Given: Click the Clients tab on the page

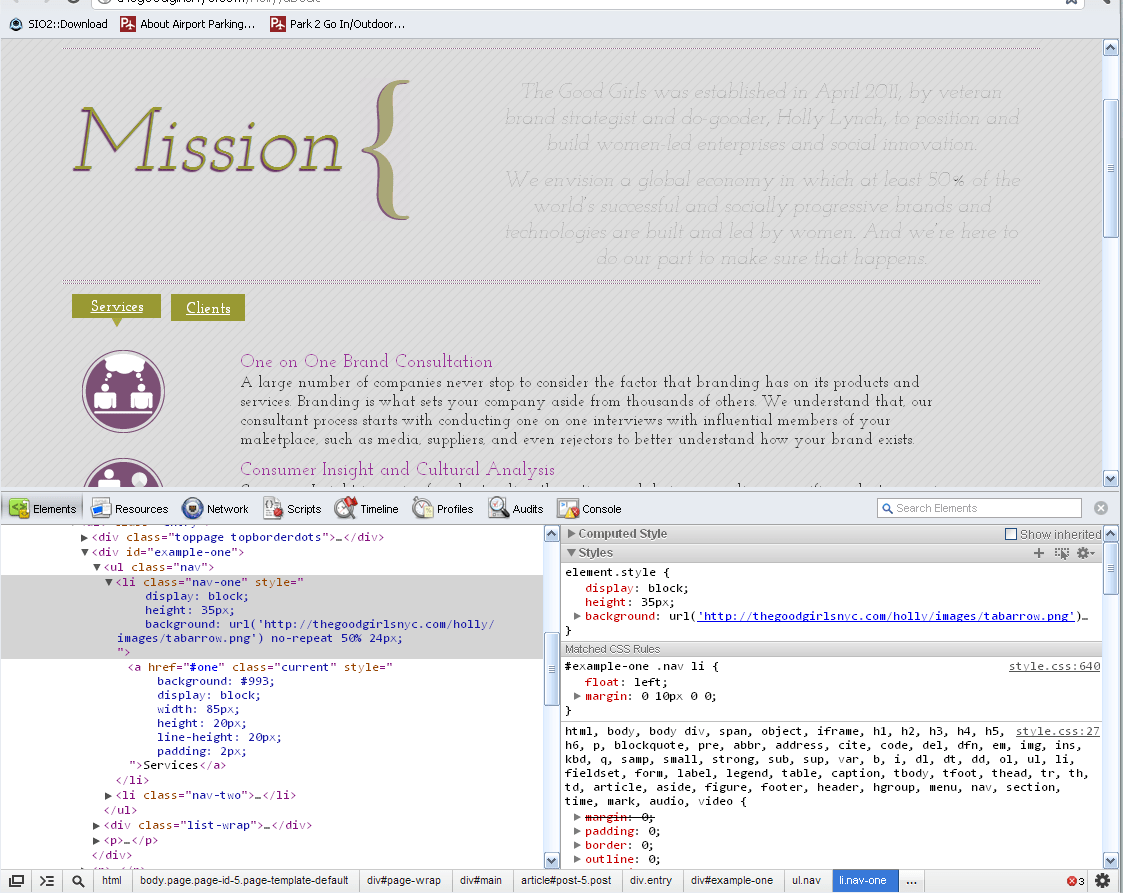Looking at the screenshot, I should [x=208, y=308].
